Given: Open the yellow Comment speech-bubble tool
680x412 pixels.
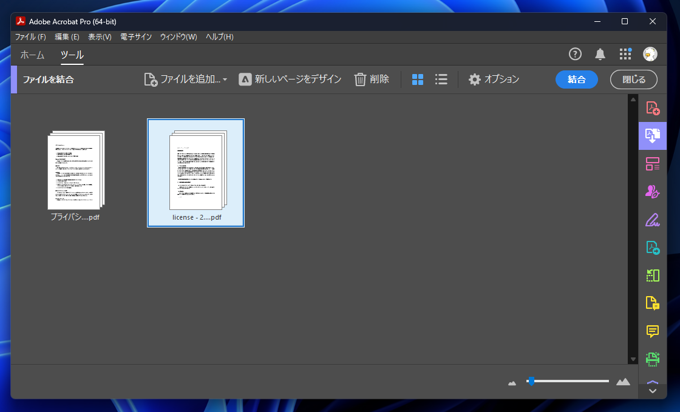Looking at the screenshot, I should coord(653,331).
